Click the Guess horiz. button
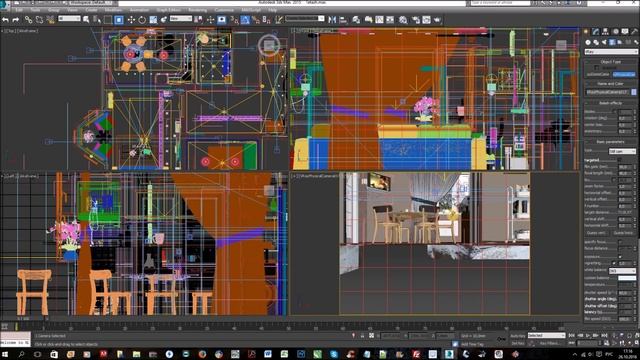Image resolution: width=640 pixels, height=360 pixels. pyautogui.click(x=623, y=233)
